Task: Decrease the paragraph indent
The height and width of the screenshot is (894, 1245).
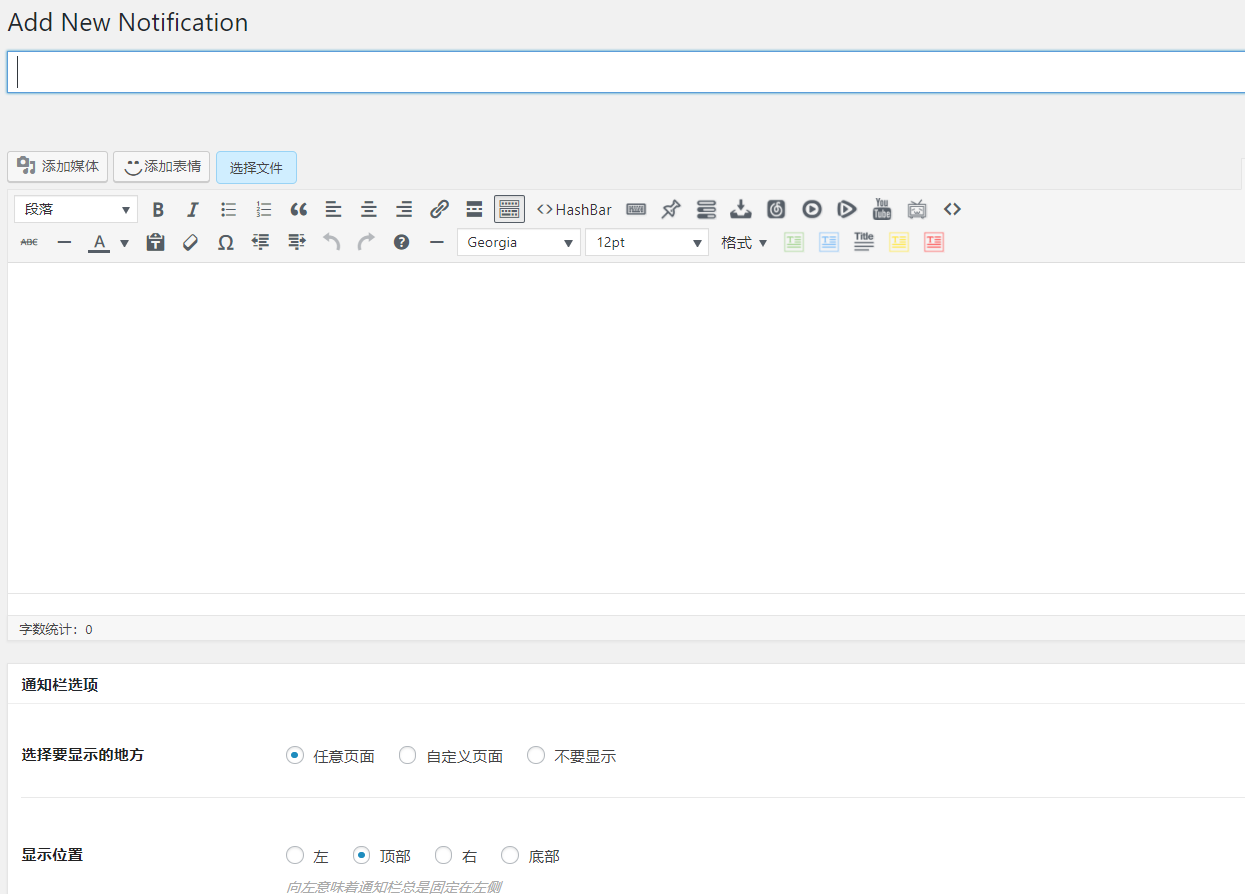Action: tap(261, 242)
